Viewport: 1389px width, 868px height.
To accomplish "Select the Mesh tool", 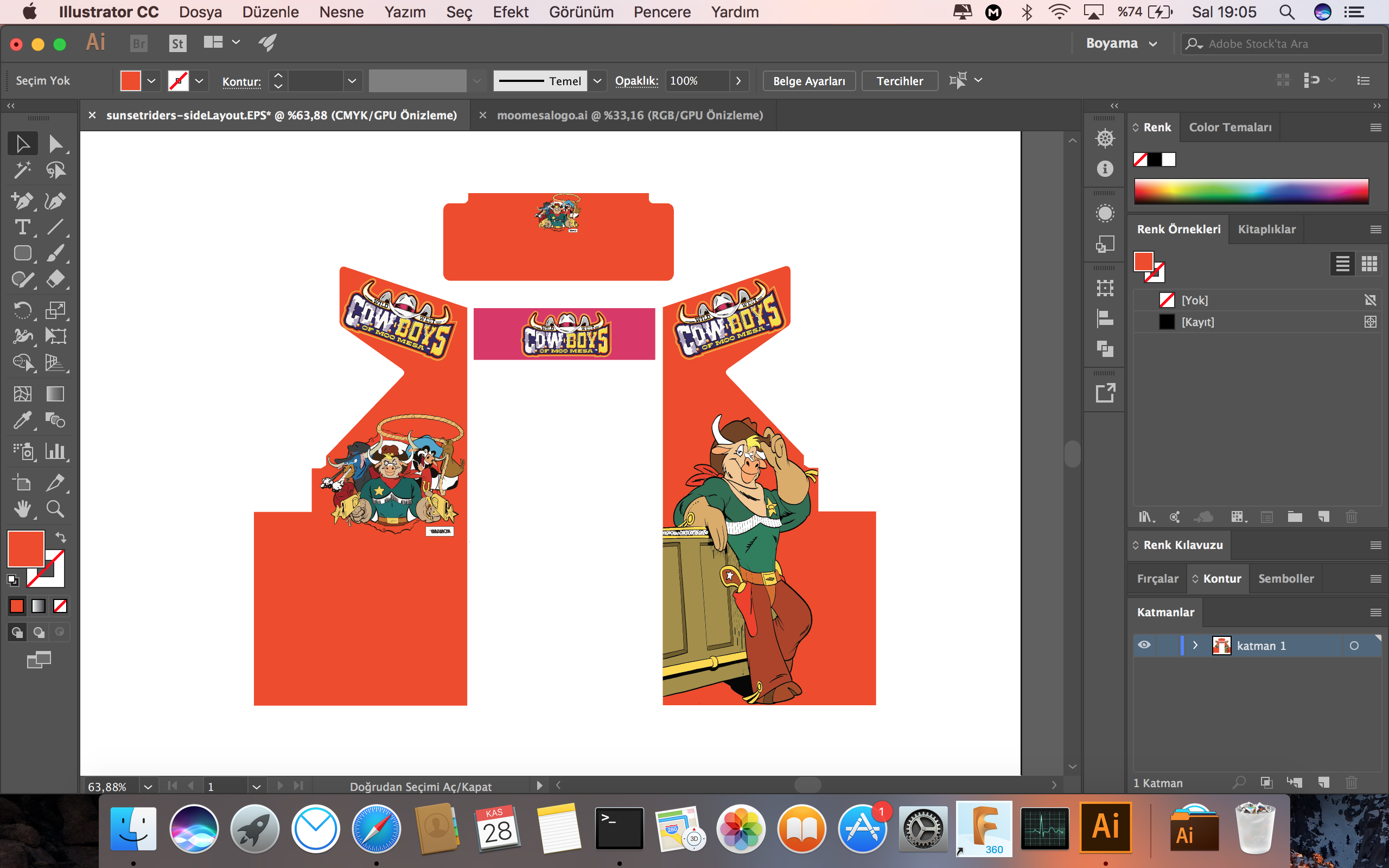I will pos(22,394).
